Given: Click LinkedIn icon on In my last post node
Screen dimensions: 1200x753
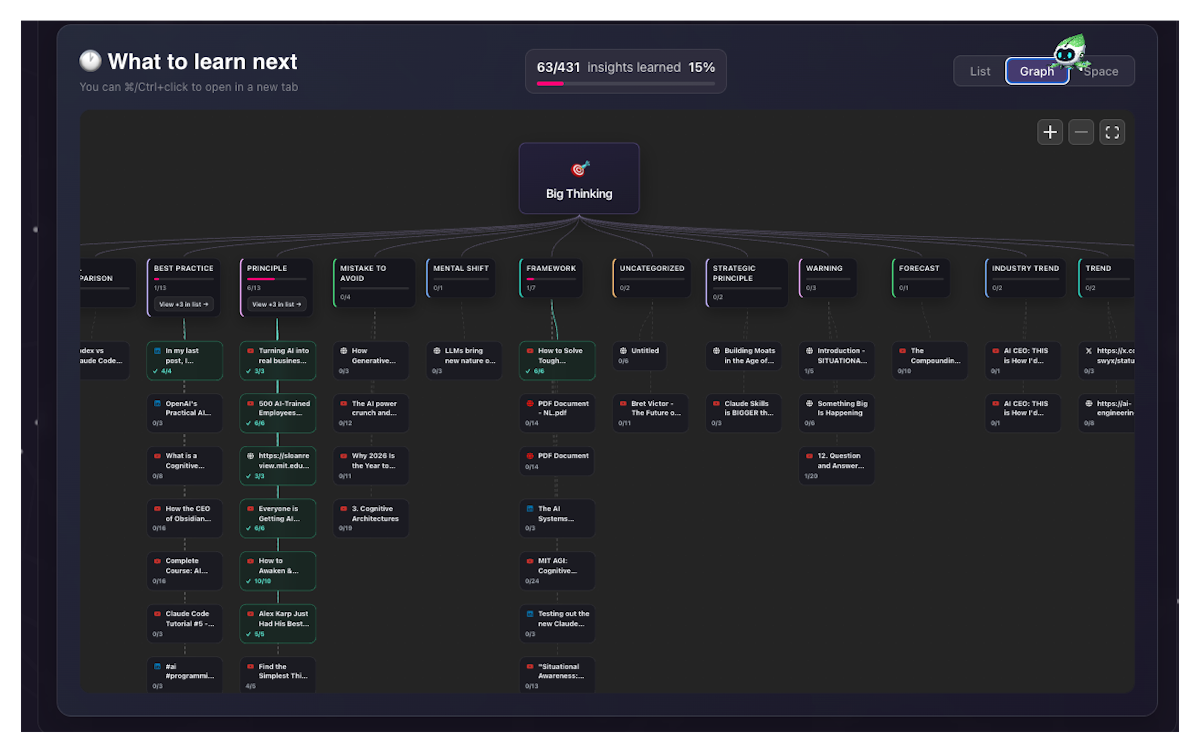Looking at the screenshot, I should (158, 351).
